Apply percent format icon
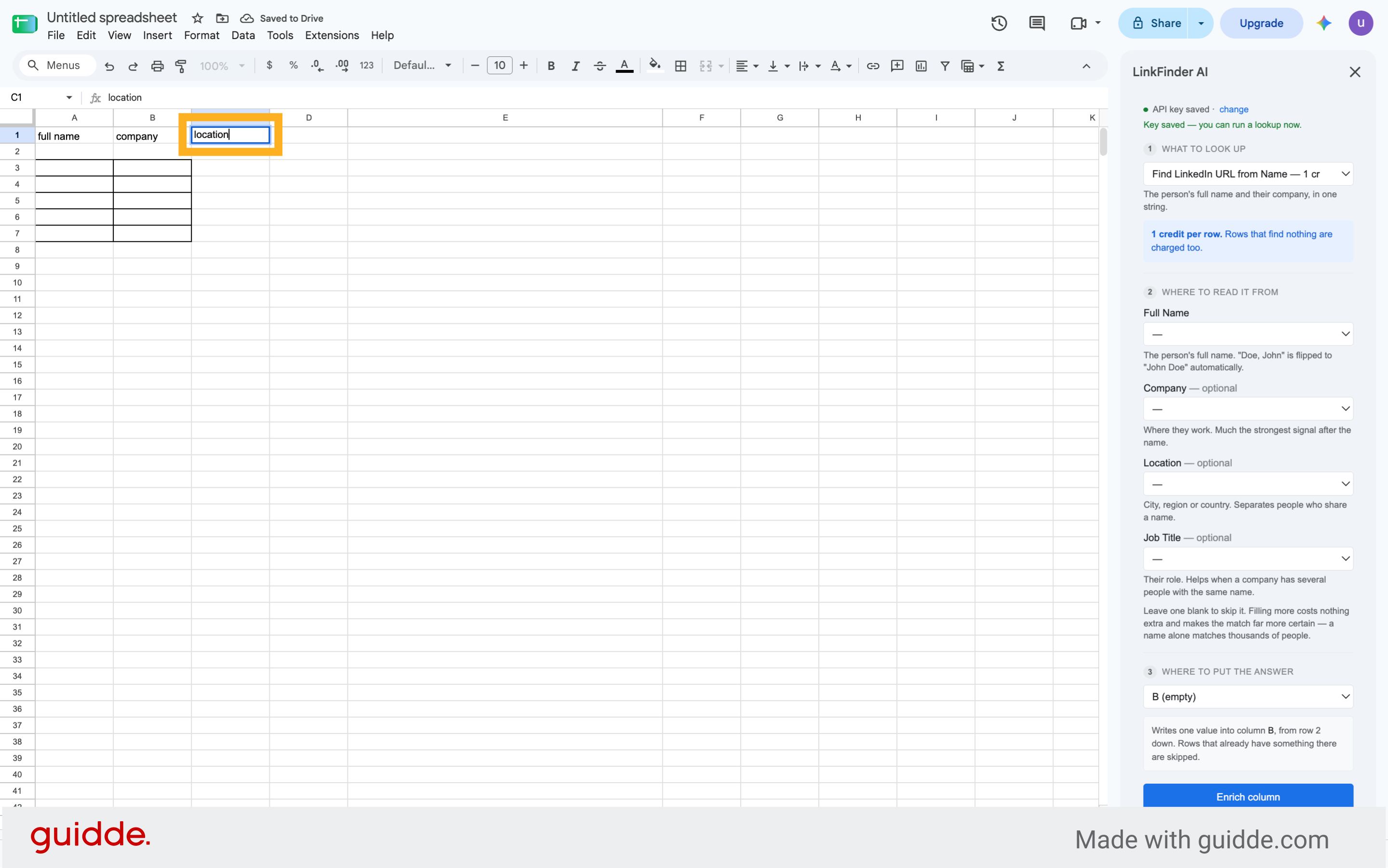 click(294, 66)
